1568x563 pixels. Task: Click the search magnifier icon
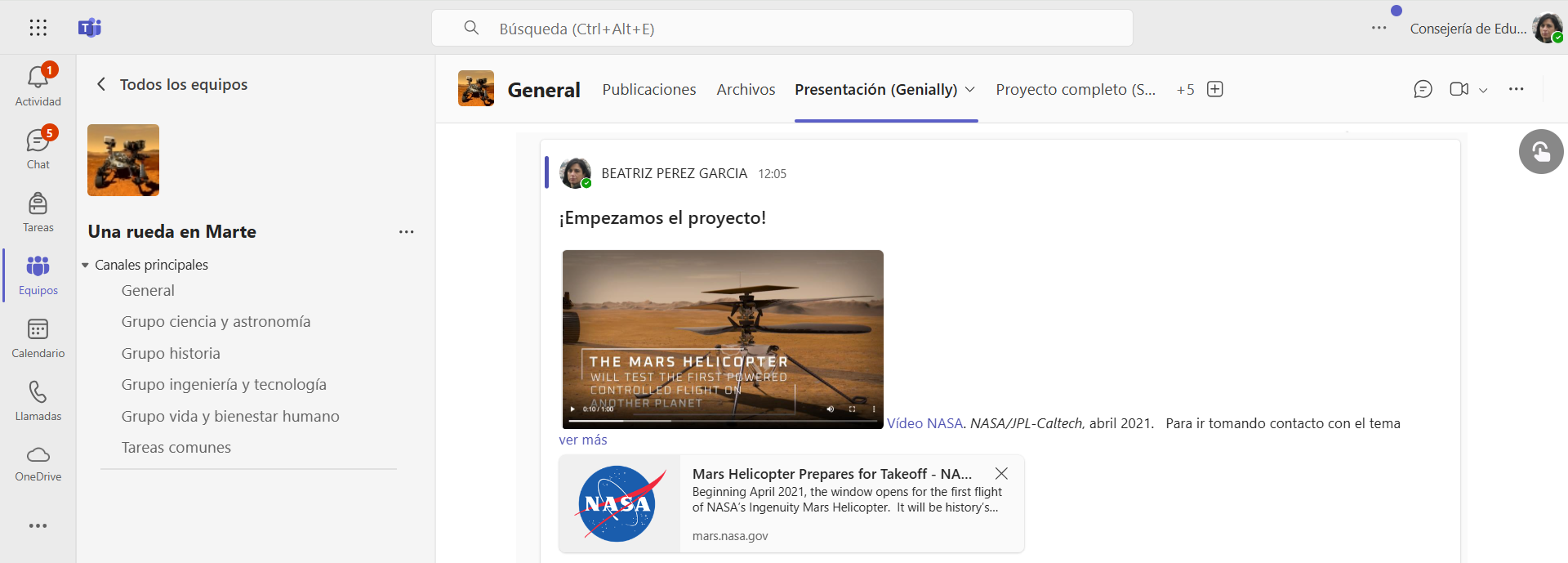coord(471,28)
